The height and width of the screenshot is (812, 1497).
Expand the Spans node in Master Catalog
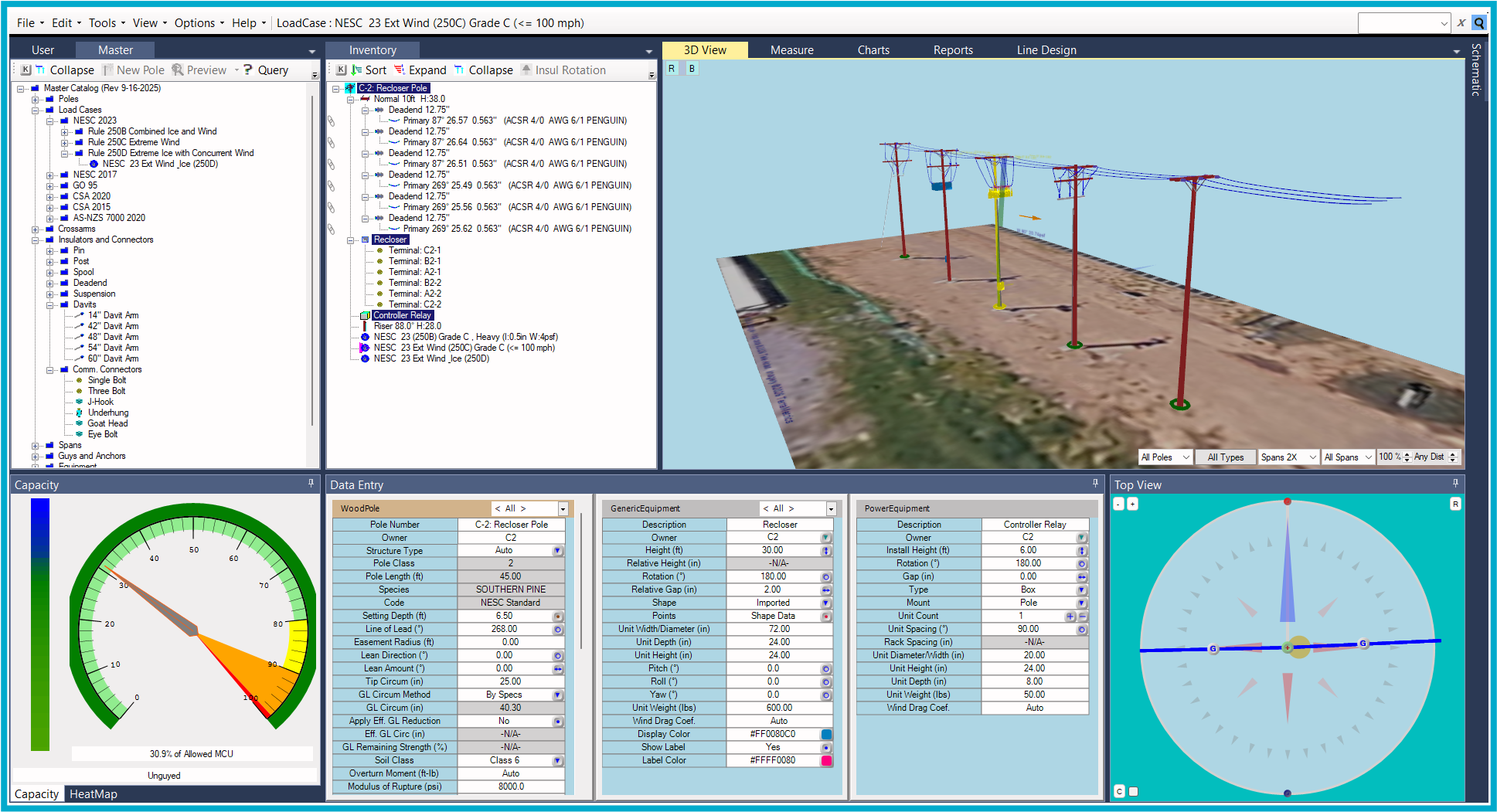pos(36,446)
